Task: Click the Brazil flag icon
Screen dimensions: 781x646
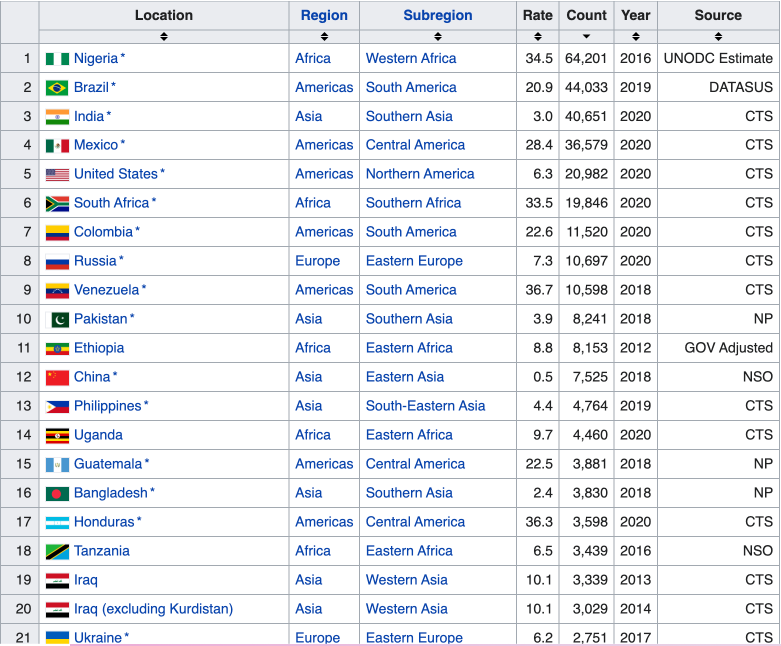Action: 57,88
